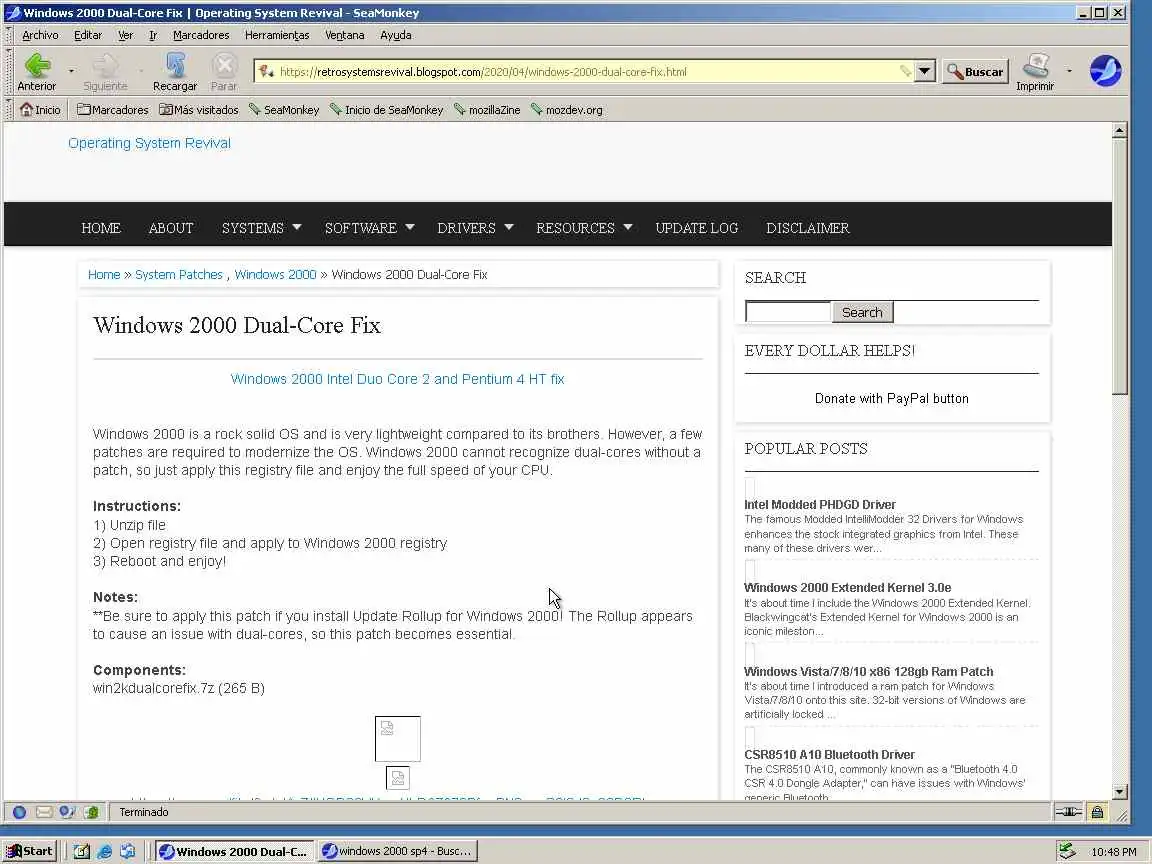Viewport: 1152px width, 864px height.
Task: Open the UPDATE LOG page
Action: pos(696,228)
